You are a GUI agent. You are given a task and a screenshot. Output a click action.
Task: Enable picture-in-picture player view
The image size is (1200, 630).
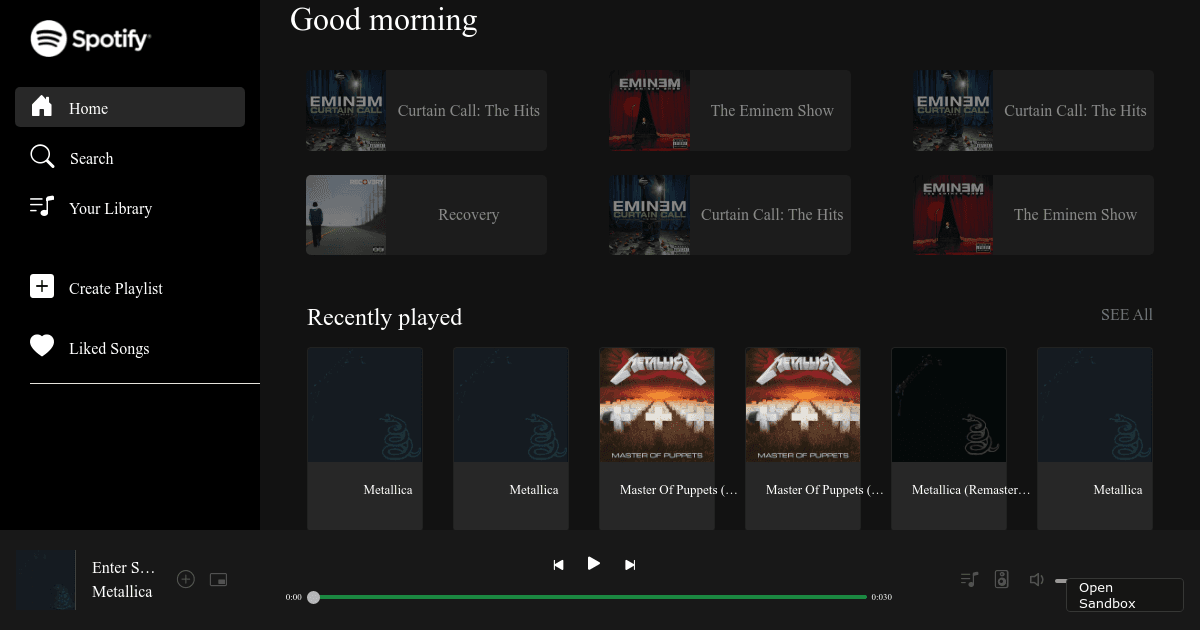click(x=218, y=579)
